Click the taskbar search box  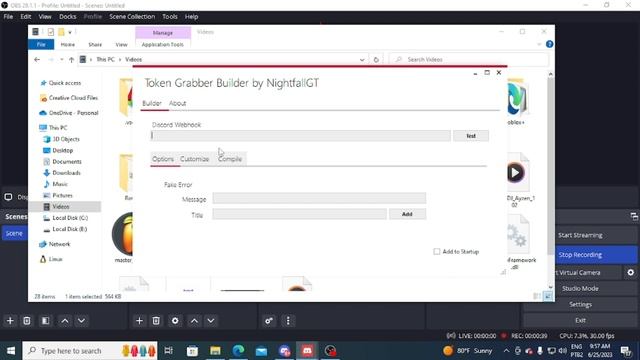tap(90, 351)
